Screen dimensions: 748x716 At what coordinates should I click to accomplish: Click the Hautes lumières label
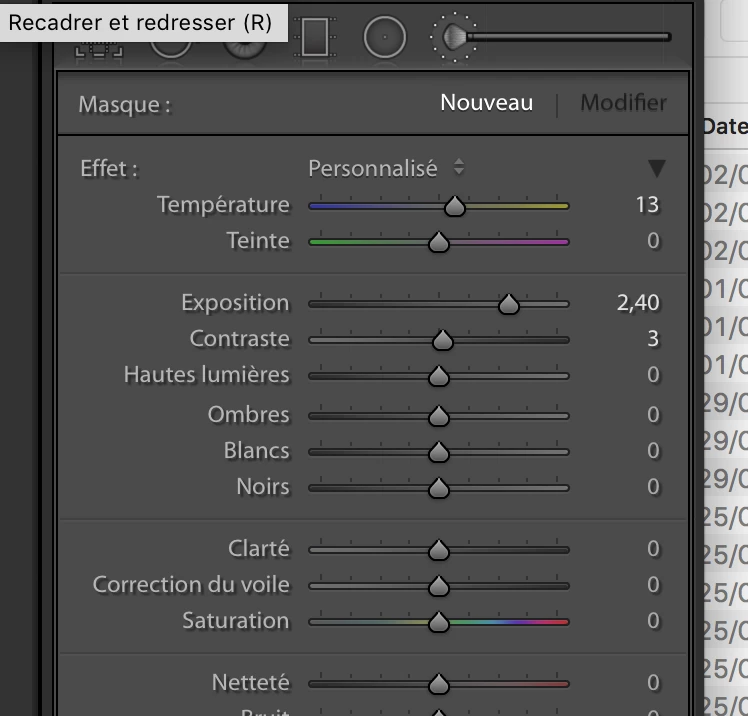tap(207, 375)
